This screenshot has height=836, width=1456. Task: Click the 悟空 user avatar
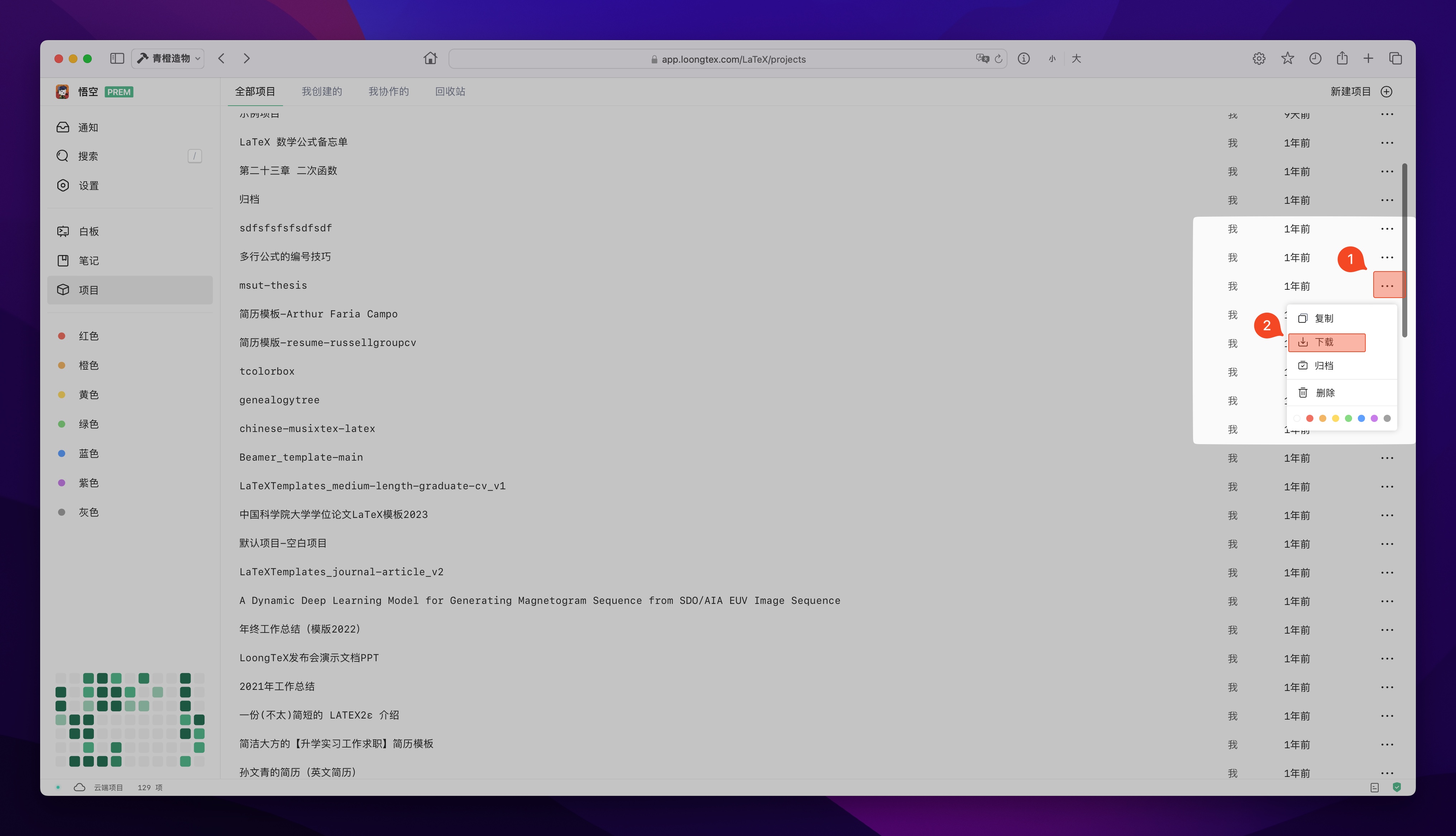[62, 92]
